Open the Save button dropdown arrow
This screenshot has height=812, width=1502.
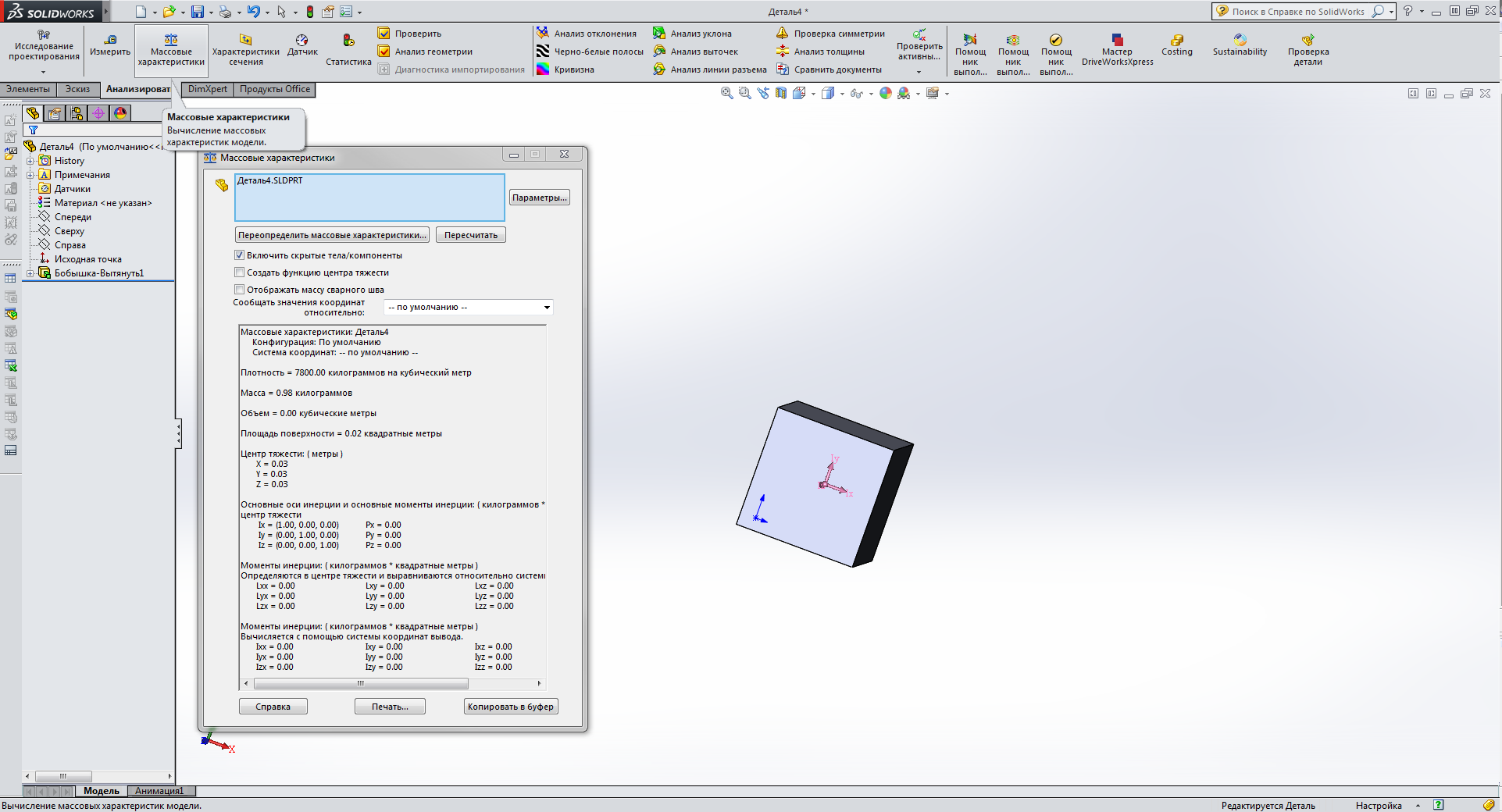point(211,12)
